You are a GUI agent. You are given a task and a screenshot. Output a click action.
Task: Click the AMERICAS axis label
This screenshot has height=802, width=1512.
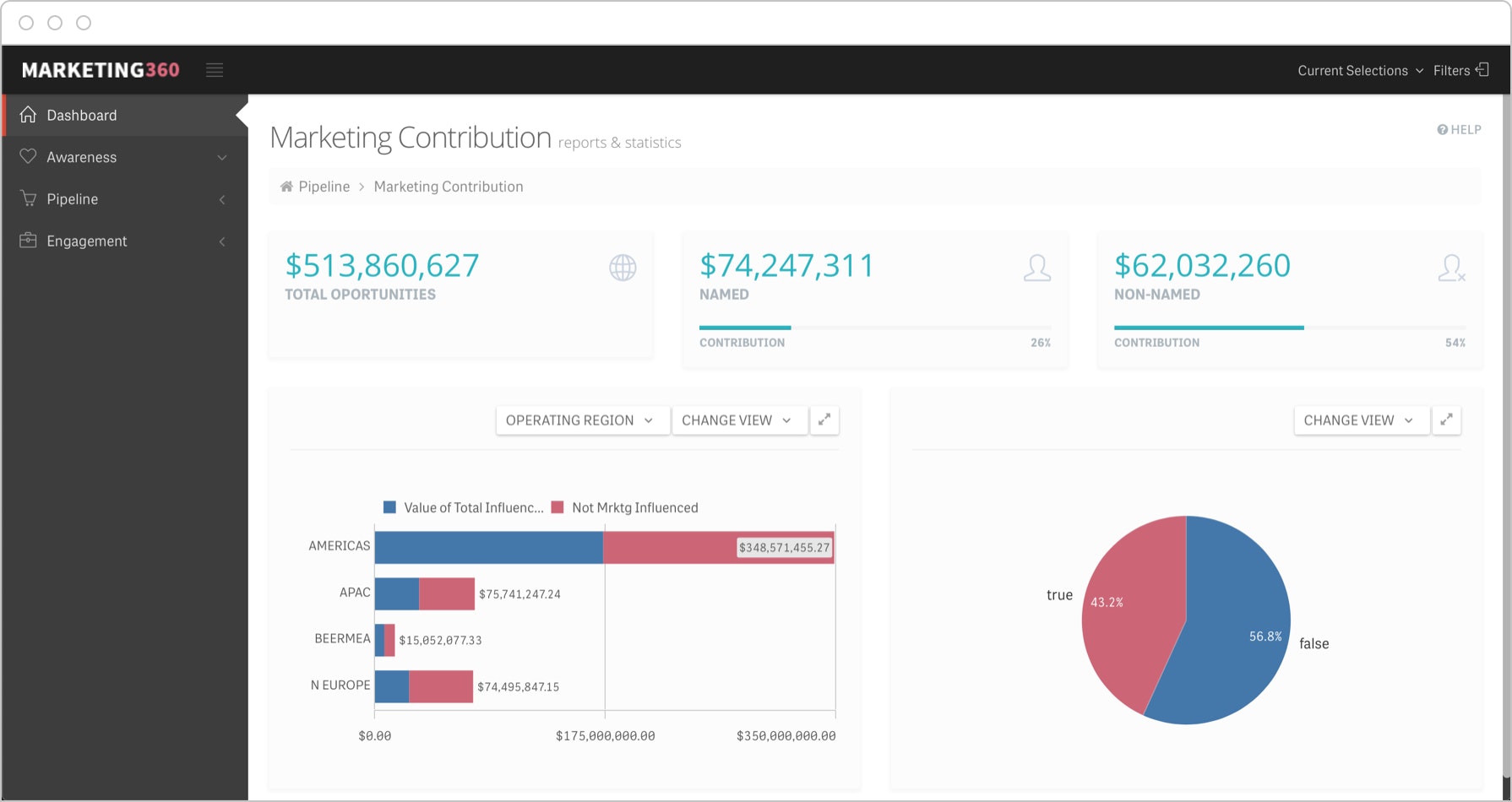click(x=339, y=545)
